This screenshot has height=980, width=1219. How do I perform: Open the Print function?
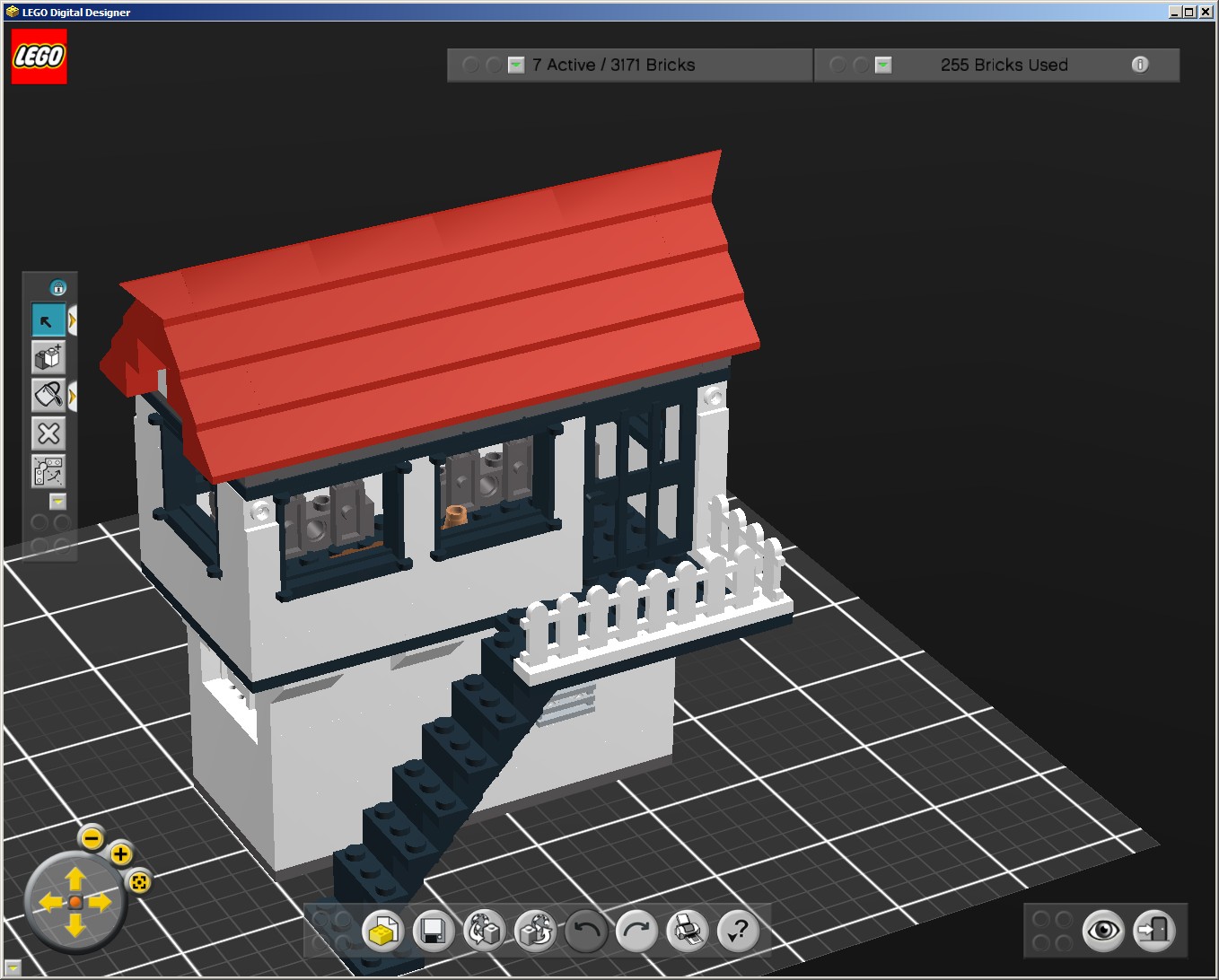pyautogui.click(x=687, y=932)
